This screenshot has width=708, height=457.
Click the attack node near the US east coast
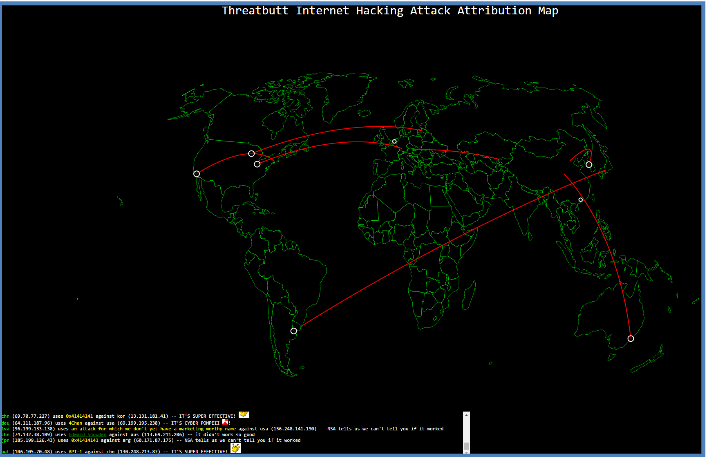coord(257,164)
